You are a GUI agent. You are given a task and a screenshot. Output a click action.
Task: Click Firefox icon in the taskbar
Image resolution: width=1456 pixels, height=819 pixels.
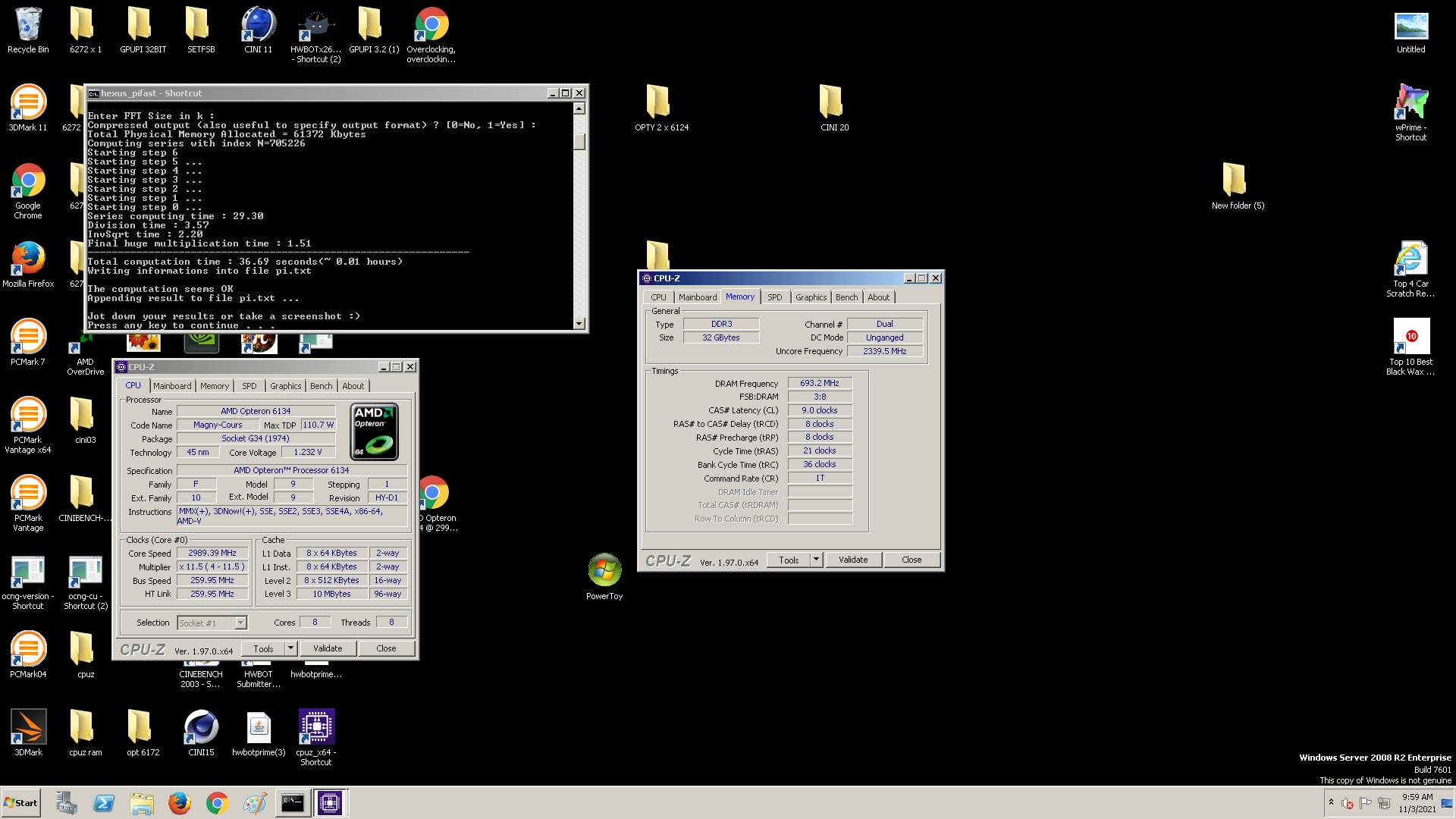click(180, 803)
